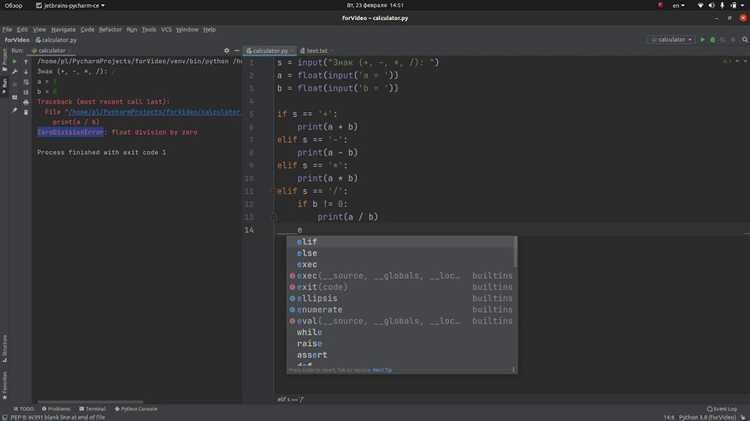This screenshot has height=421, width=750.
Task: Select 'assert' completion suggestion
Action: [x=401, y=355]
